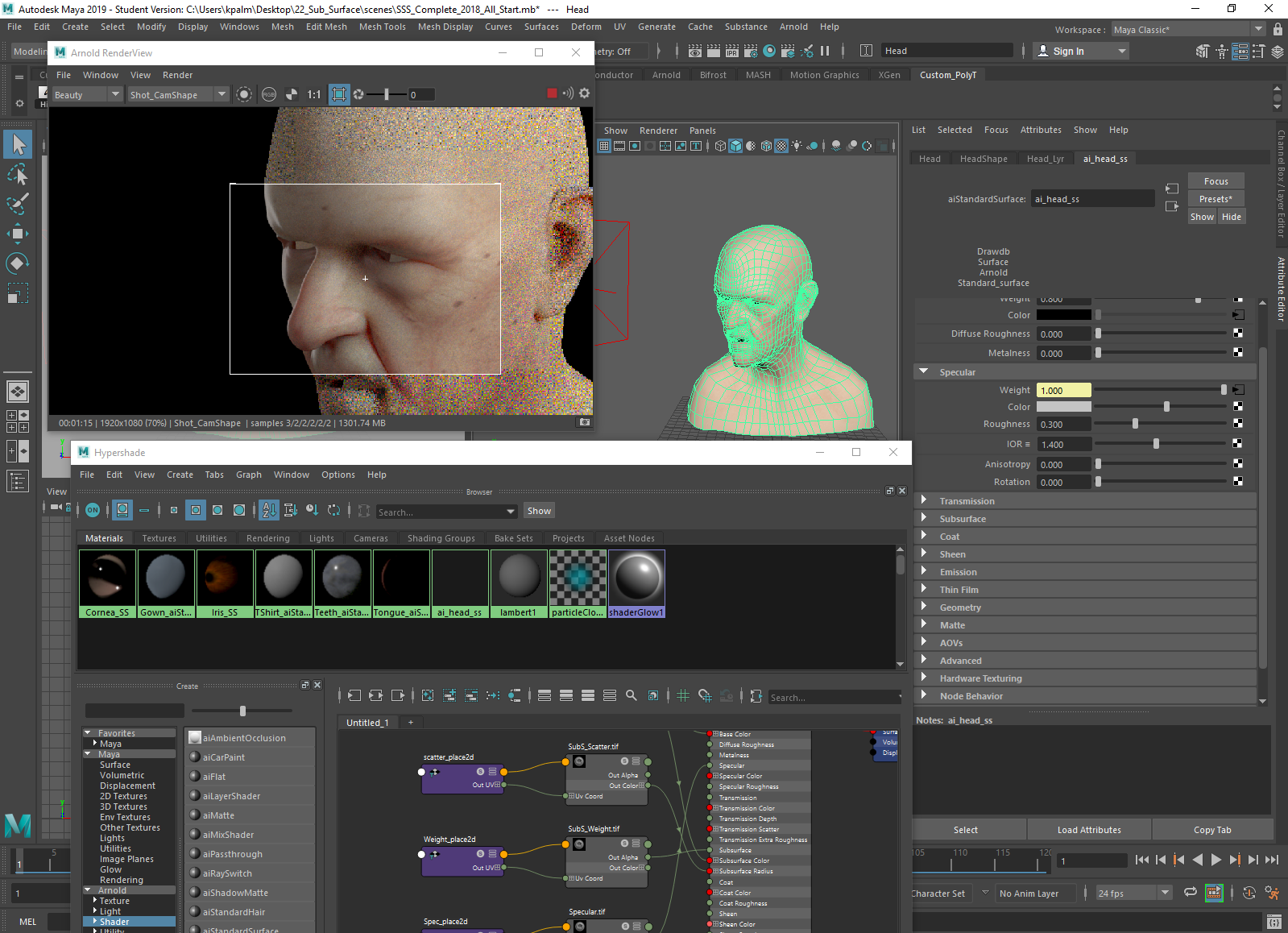Click the checker map button for Metalness
The width and height of the screenshot is (1288, 933).
click(x=1238, y=353)
